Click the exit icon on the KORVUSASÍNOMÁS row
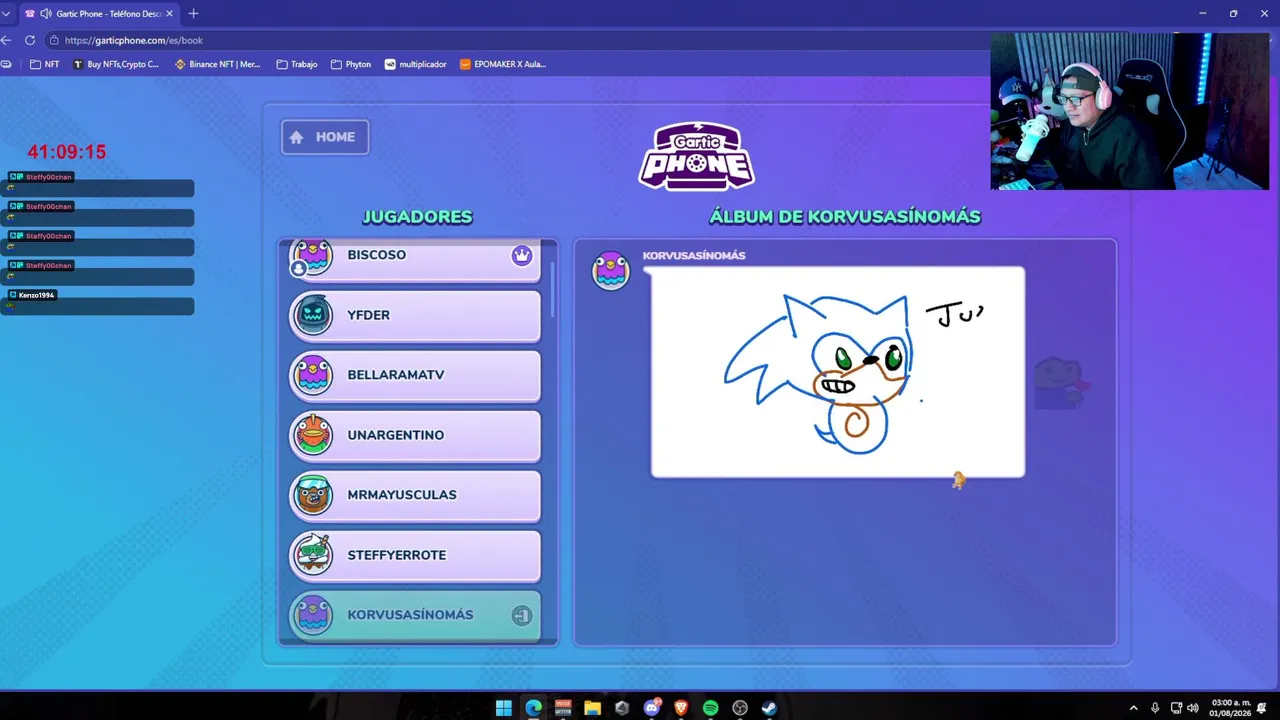1280x720 pixels. pos(522,615)
